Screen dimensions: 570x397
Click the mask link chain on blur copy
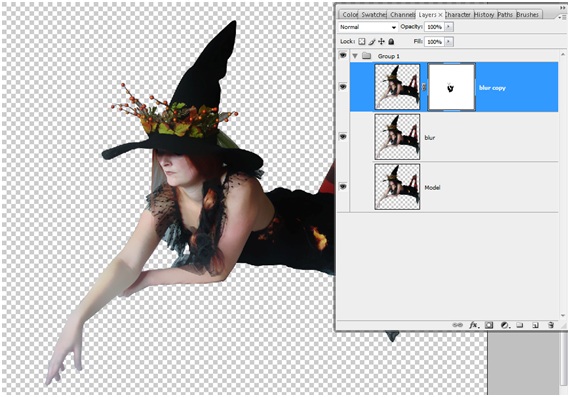424,87
